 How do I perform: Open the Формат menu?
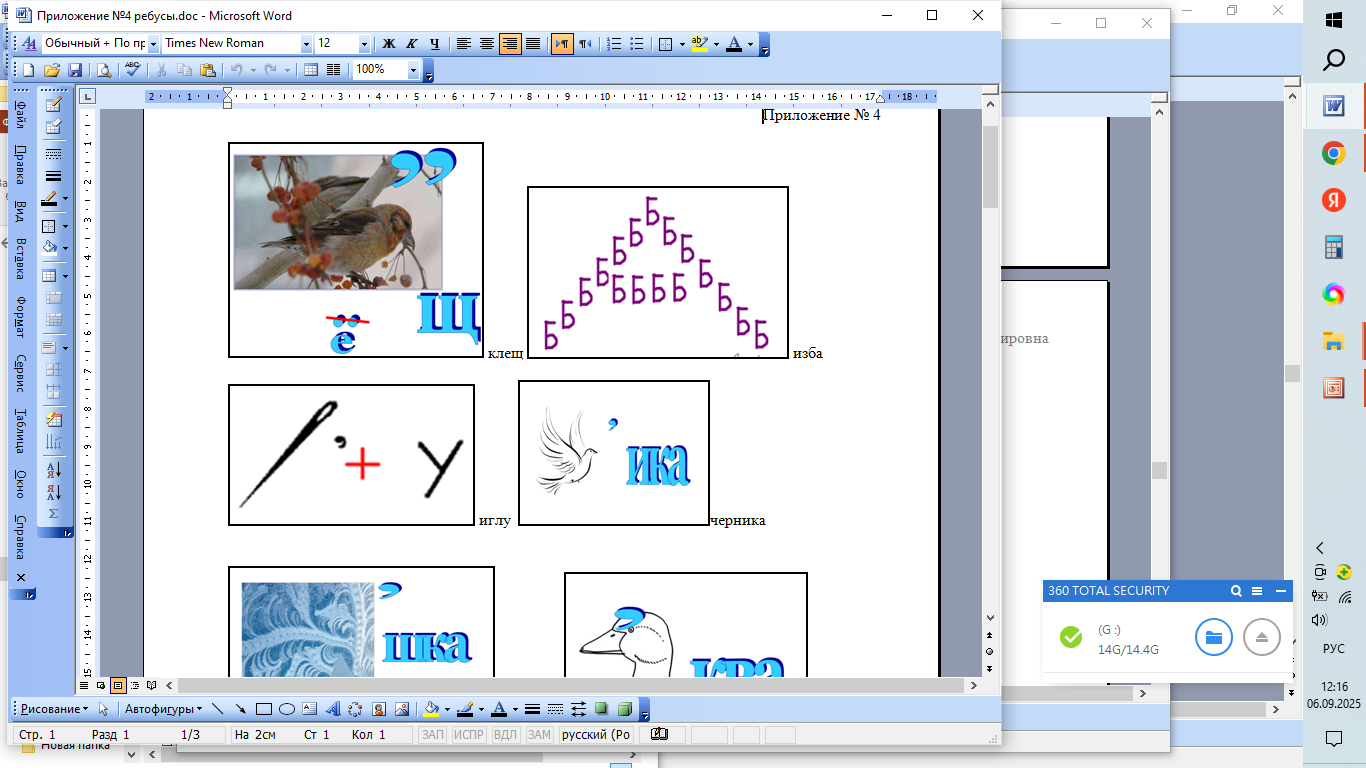[x=20, y=317]
